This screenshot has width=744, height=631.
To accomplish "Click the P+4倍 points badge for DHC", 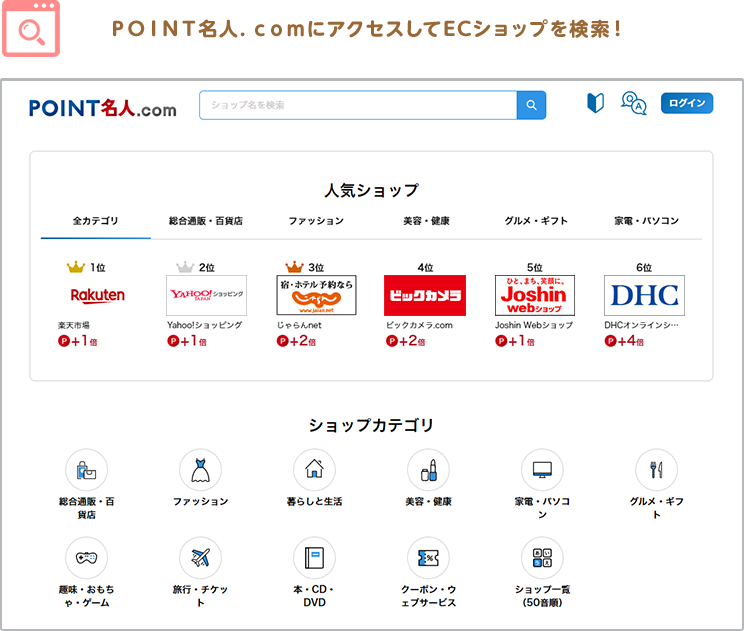I will pyautogui.click(x=623, y=341).
